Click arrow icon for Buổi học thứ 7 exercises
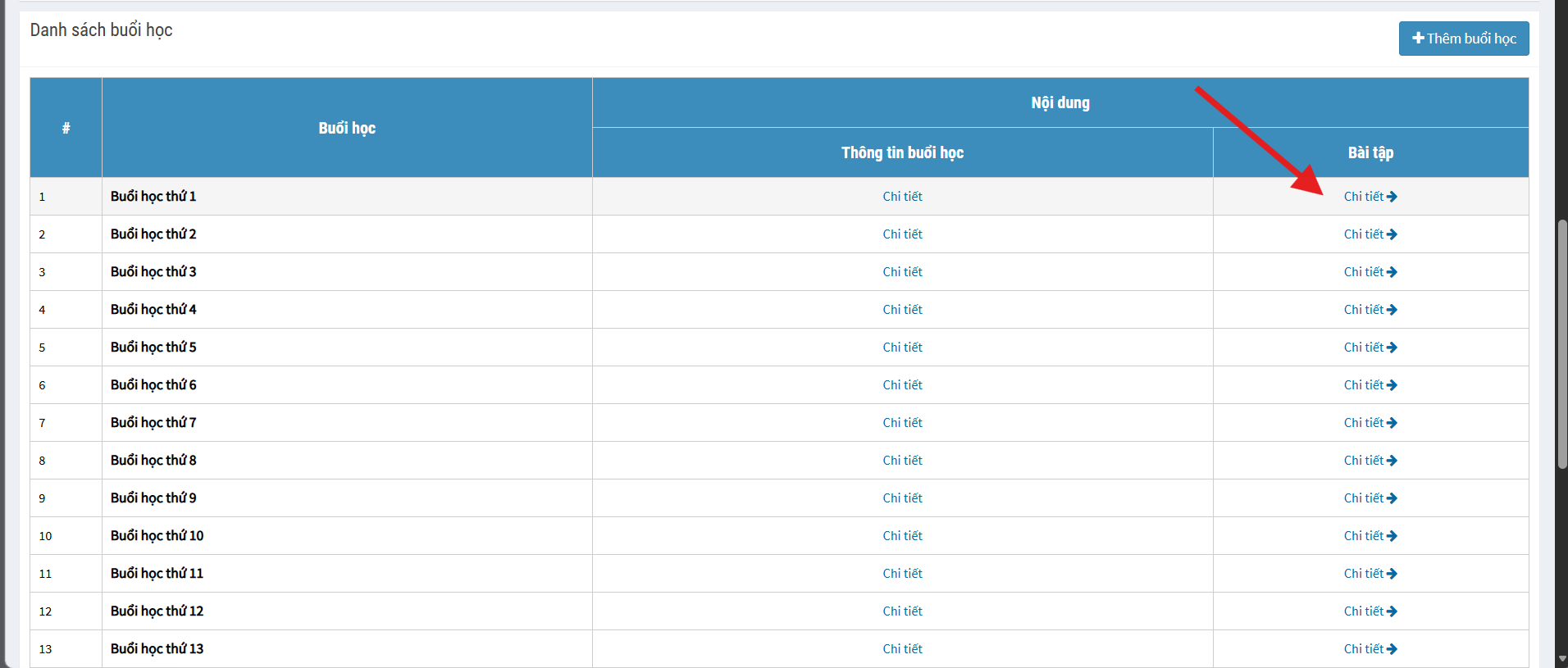This screenshot has height=668, width=1568. pyautogui.click(x=1392, y=423)
